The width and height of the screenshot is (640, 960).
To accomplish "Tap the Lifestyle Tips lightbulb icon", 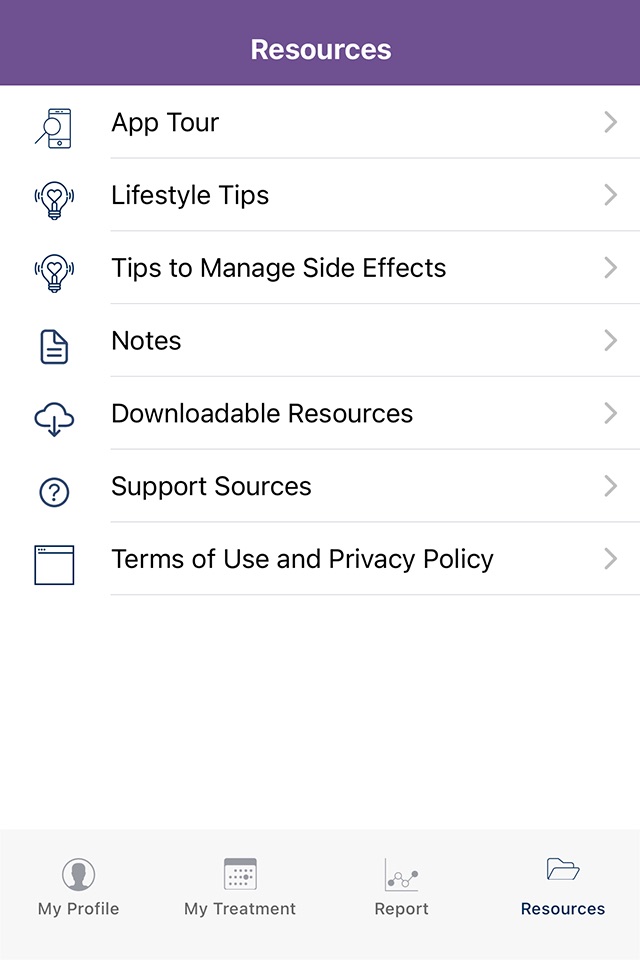I will tap(54, 198).
